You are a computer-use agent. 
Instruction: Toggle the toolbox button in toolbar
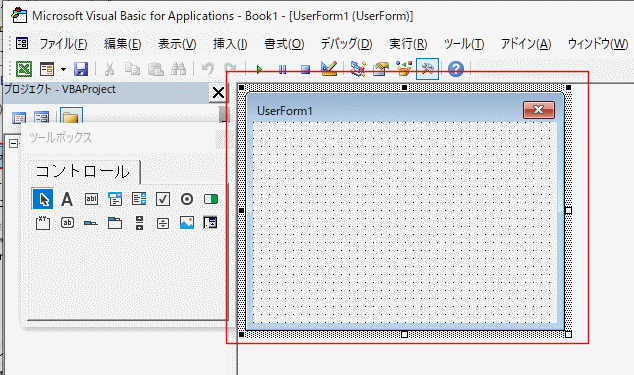(x=427, y=69)
